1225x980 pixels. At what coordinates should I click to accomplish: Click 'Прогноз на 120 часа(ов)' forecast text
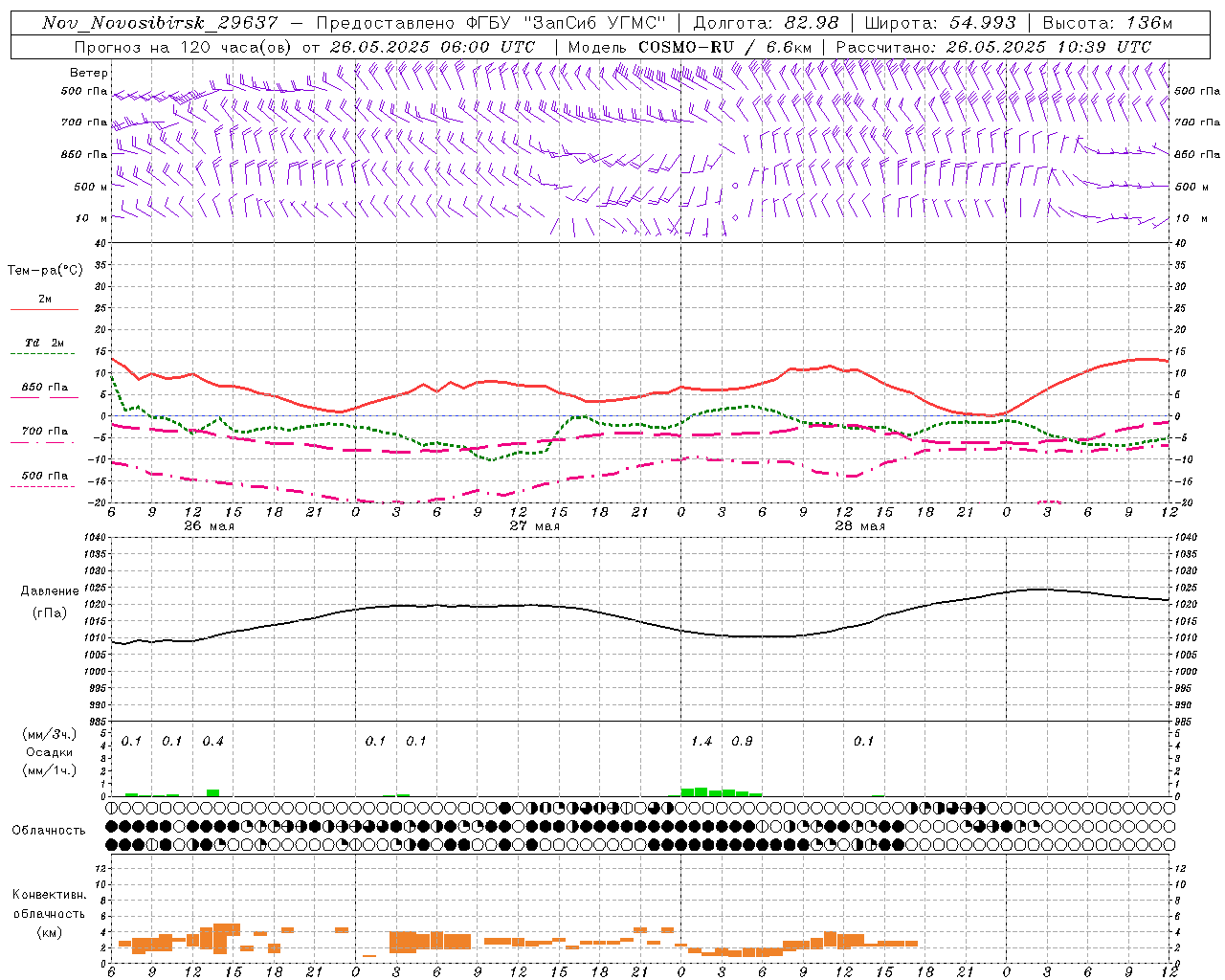[x=184, y=47]
